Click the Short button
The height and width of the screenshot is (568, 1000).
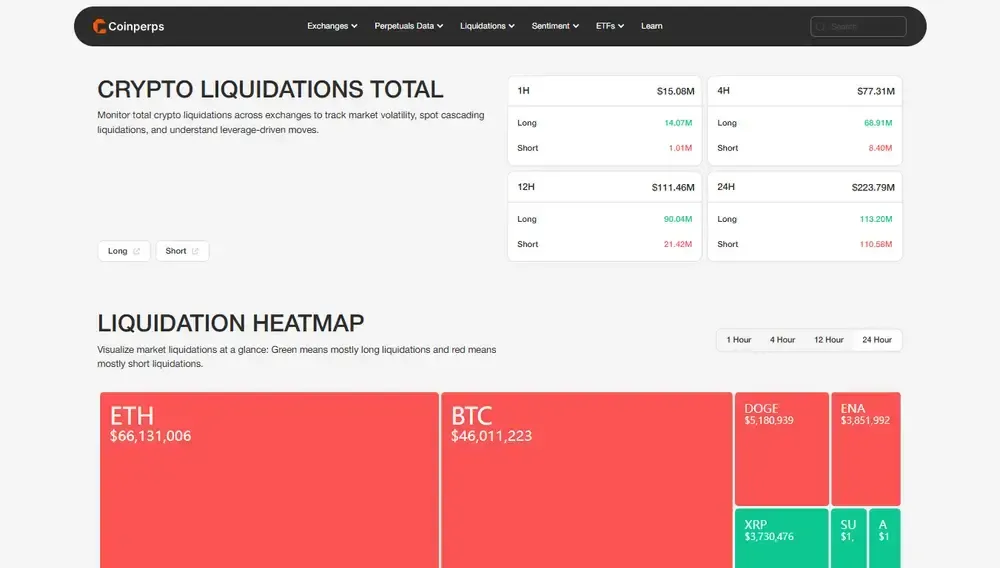pos(182,251)
